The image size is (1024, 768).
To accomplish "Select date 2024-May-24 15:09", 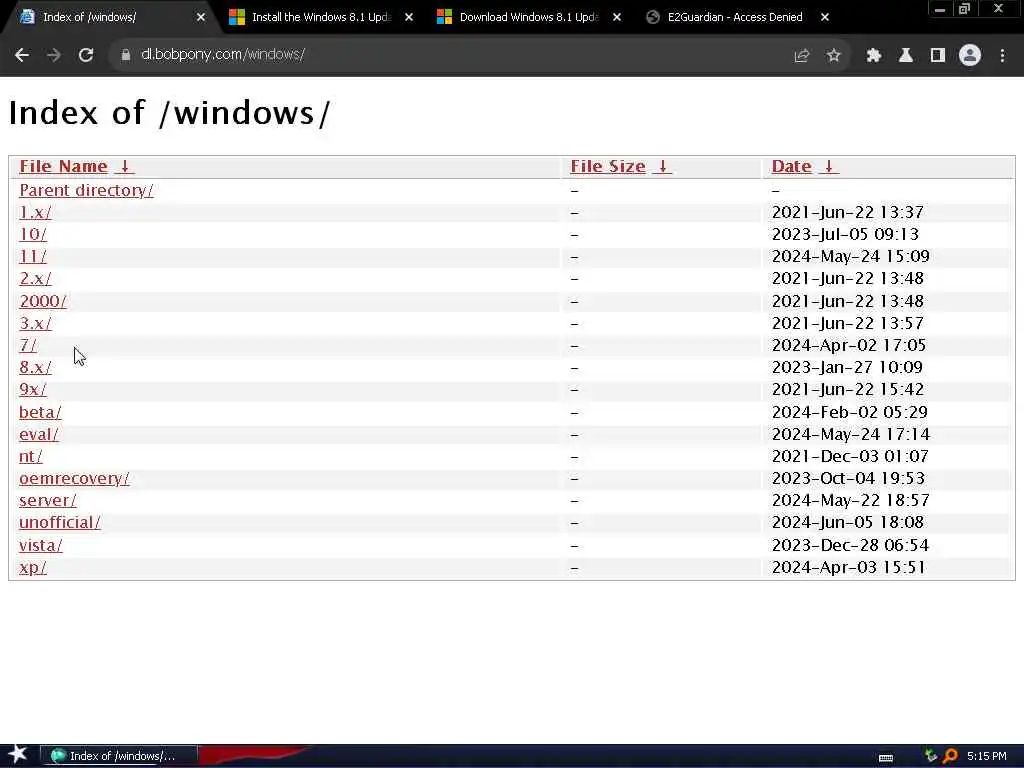I will (850, 256).
